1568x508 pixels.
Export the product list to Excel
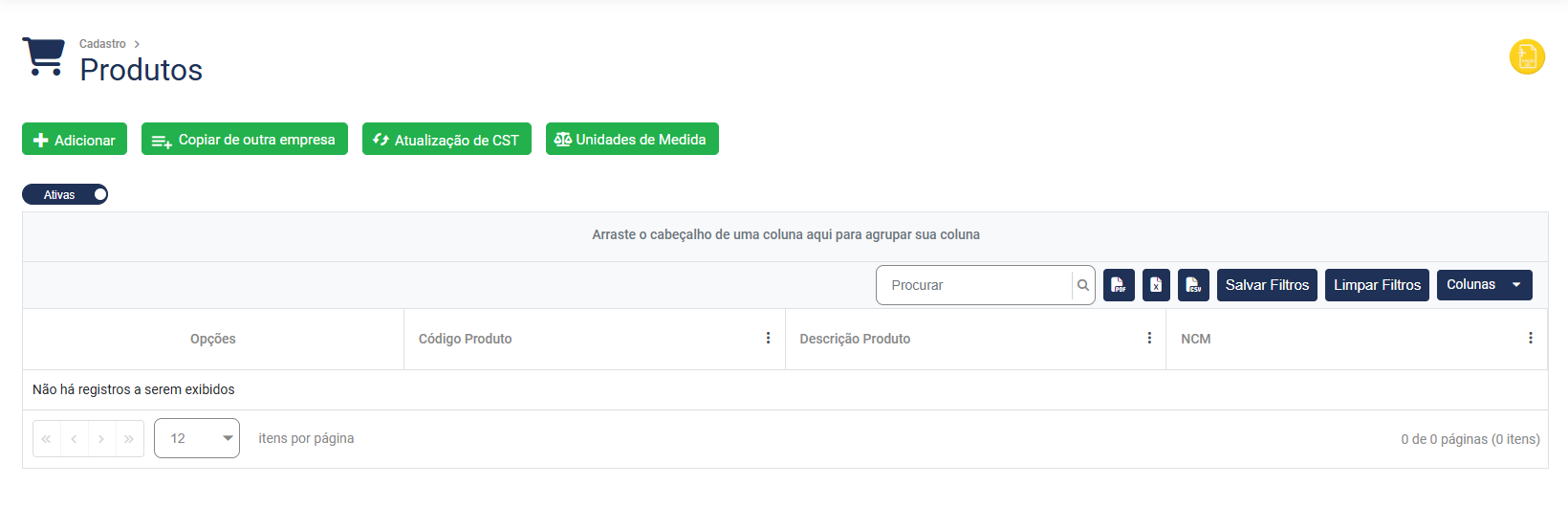(x=1156, y=285)
